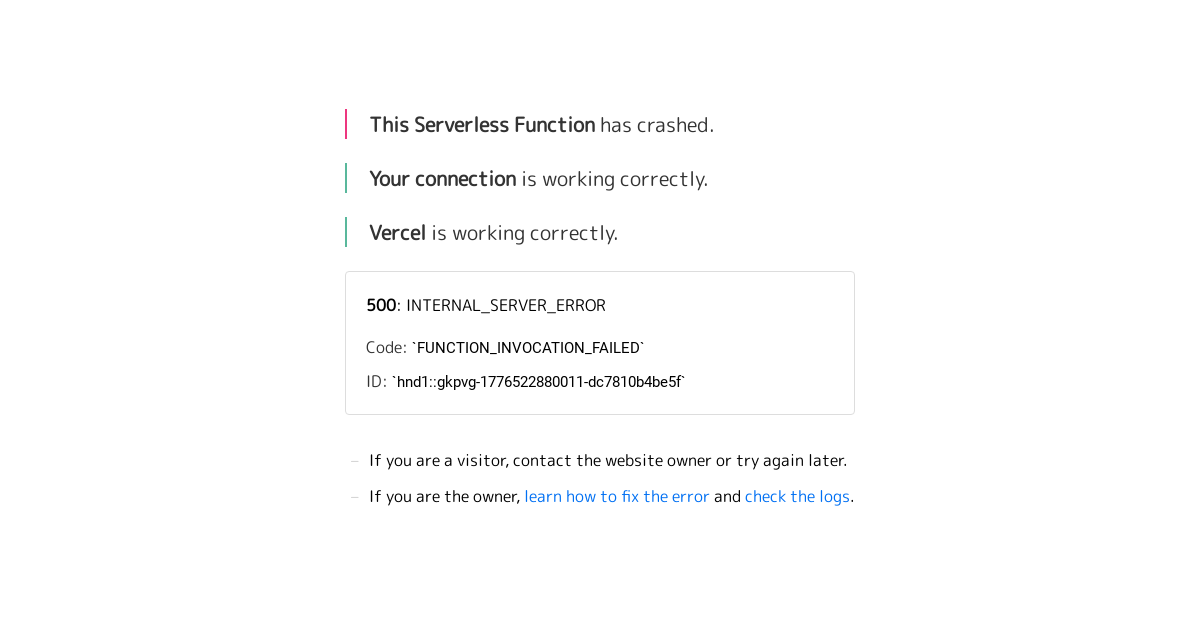Click the "has crashed." status text
This screenshot has width=1200, height=630.
(x=656, y=125)
